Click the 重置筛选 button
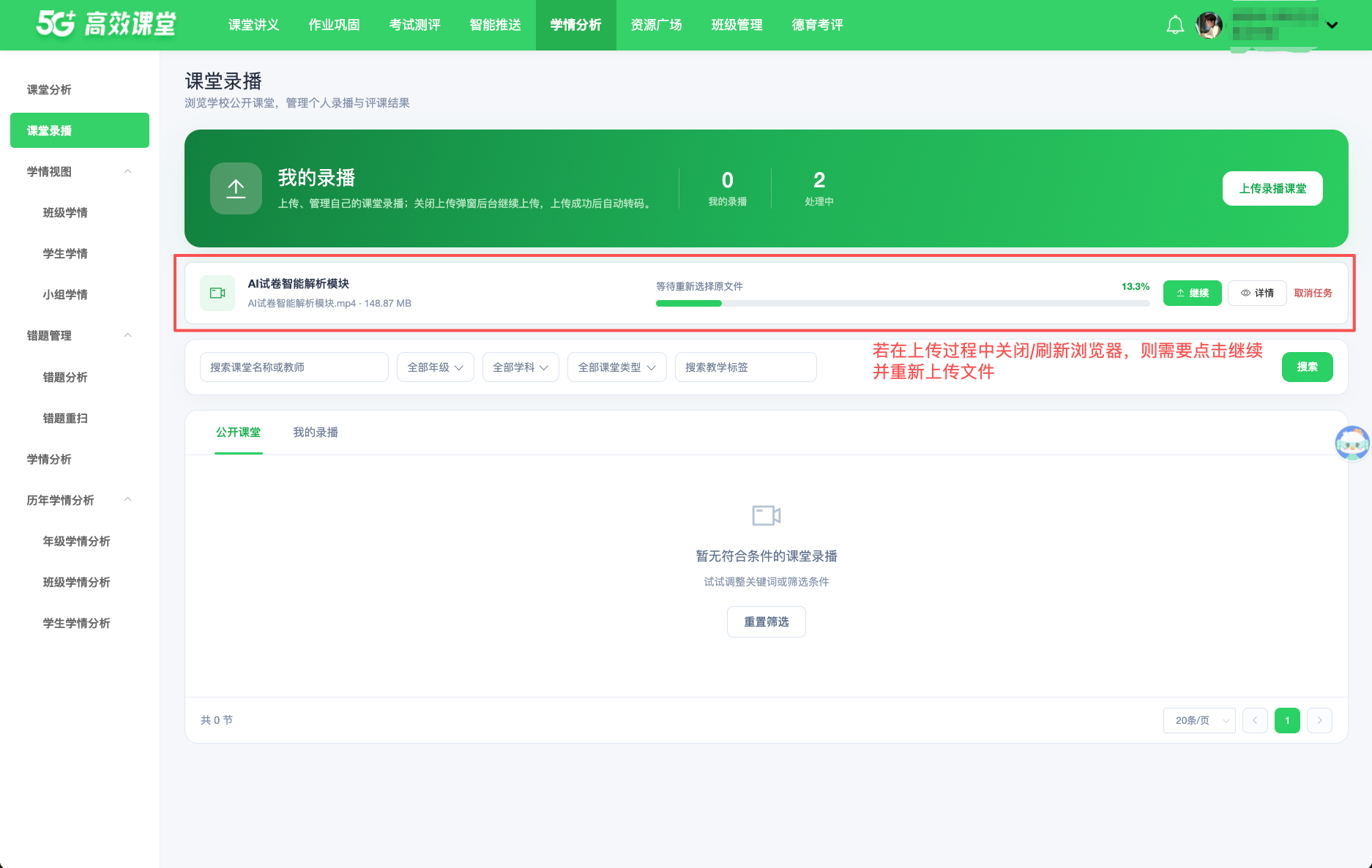Image resolution: width=1372 pixels, height=868 pixels. pyautogui.click(x=767, y=621)
